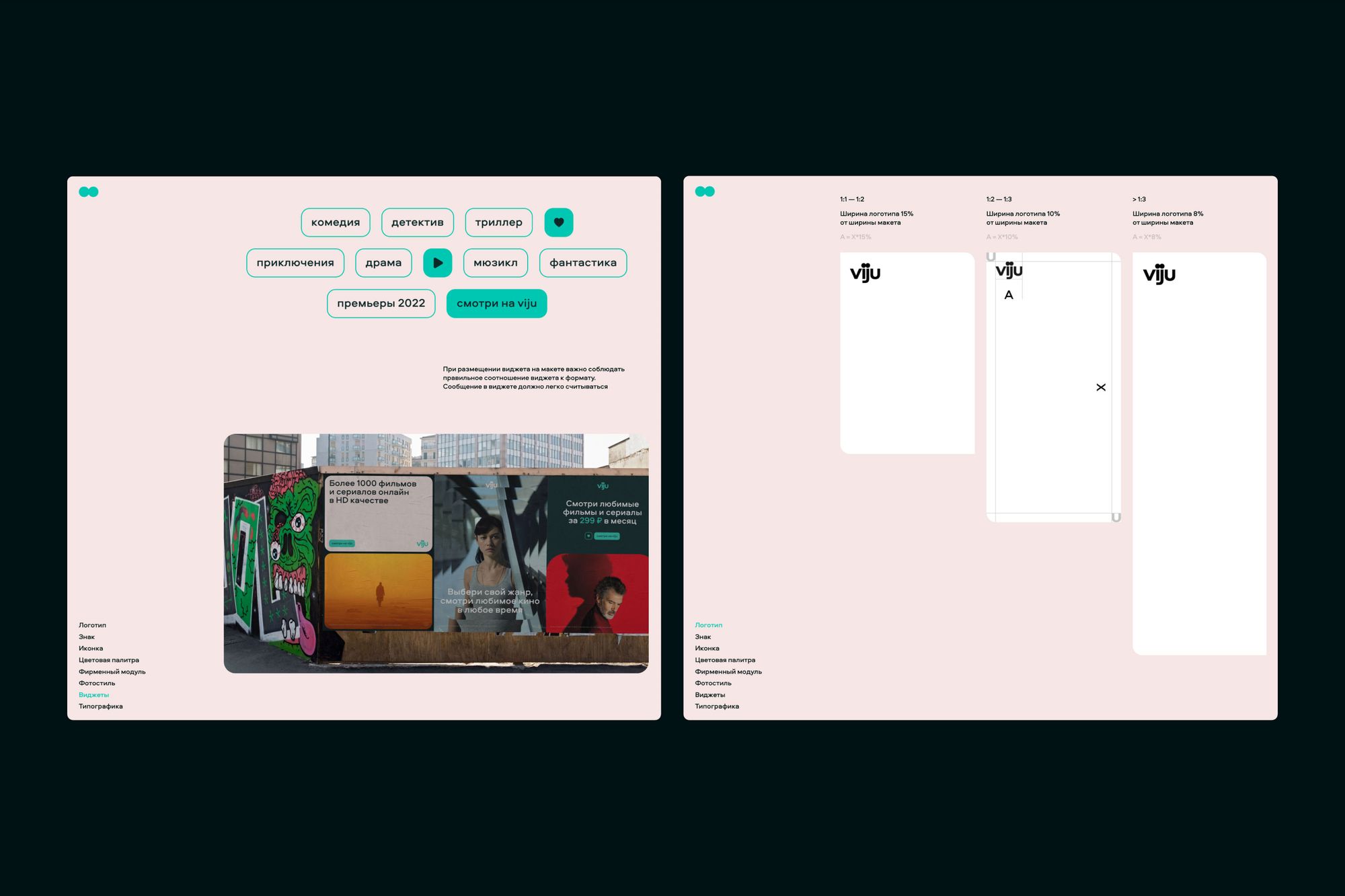Click the street billboard photo
Screen dimensions: 1345x896
coord(436,553)
